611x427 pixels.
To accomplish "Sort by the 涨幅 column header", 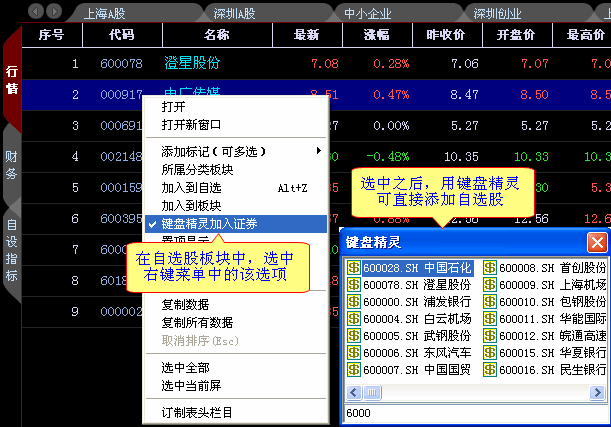I will click(x=379, y=35).
